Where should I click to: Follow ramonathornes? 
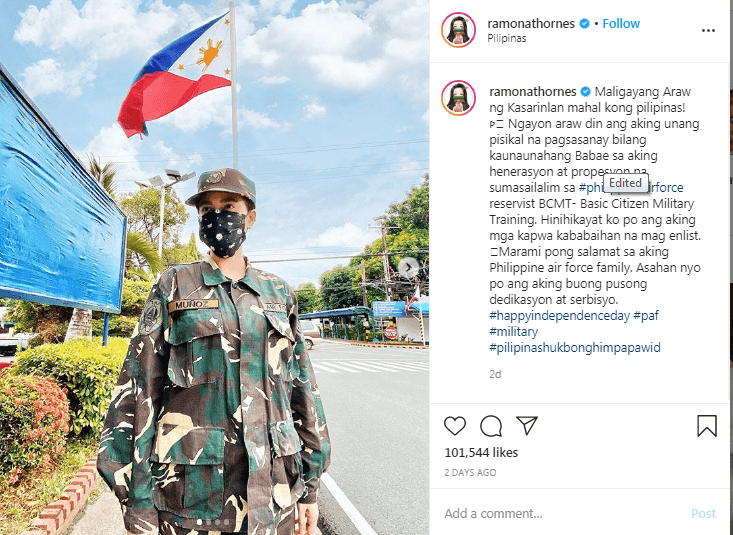(x=621, y=23)
